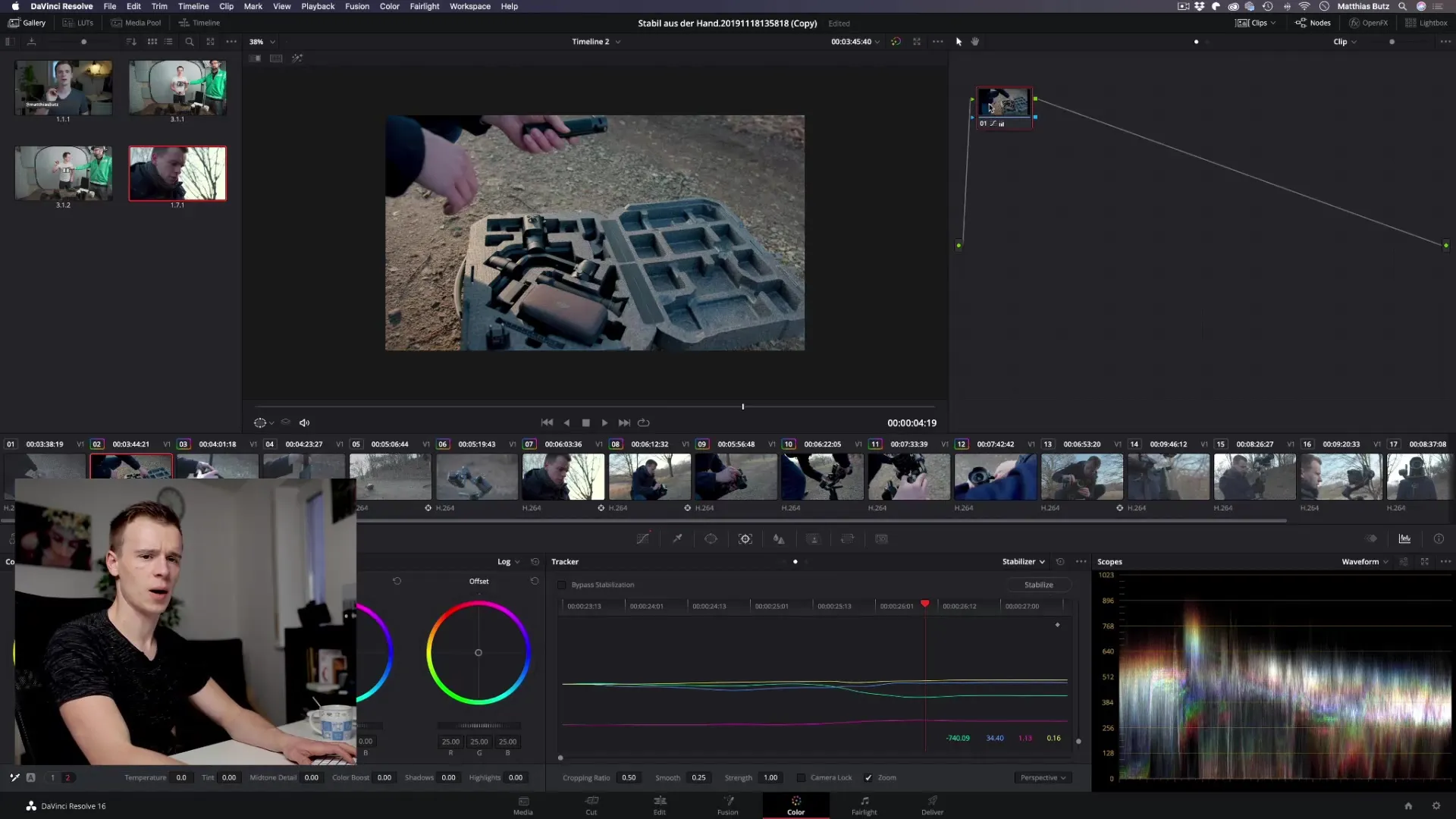1456x819 pixels.
Task: Click the split screen icon in the viewer
Action: (x=276, y=58)
